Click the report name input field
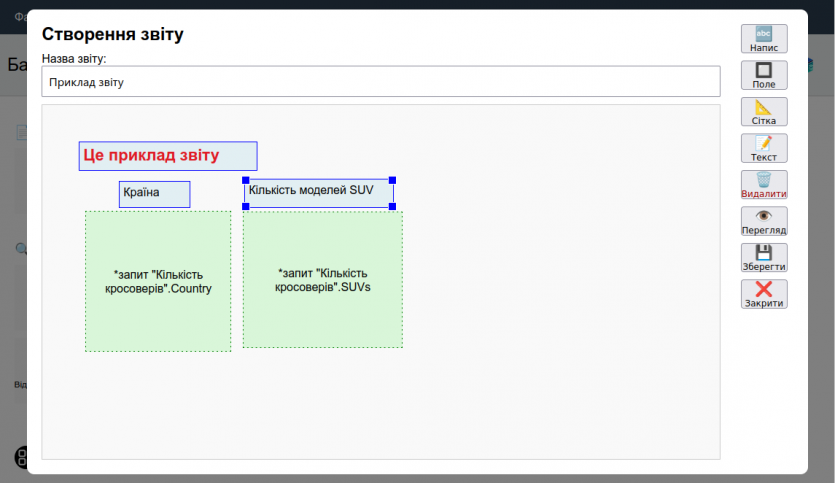 click(x=380, y=82)
